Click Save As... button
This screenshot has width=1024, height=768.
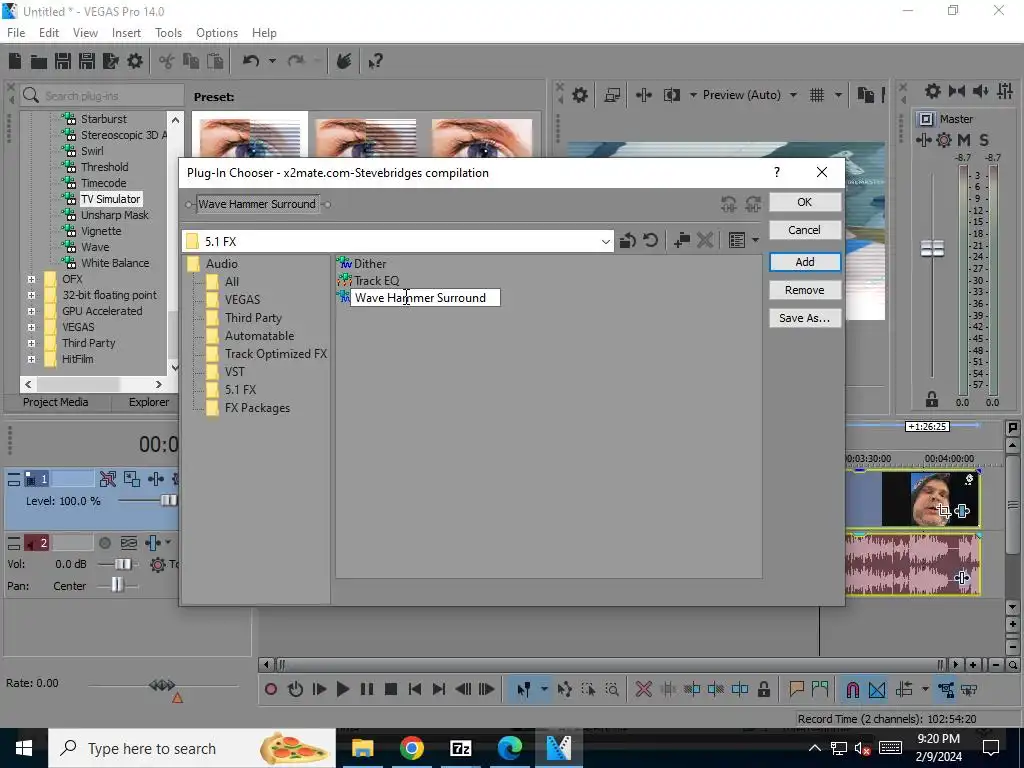point(805,318)
